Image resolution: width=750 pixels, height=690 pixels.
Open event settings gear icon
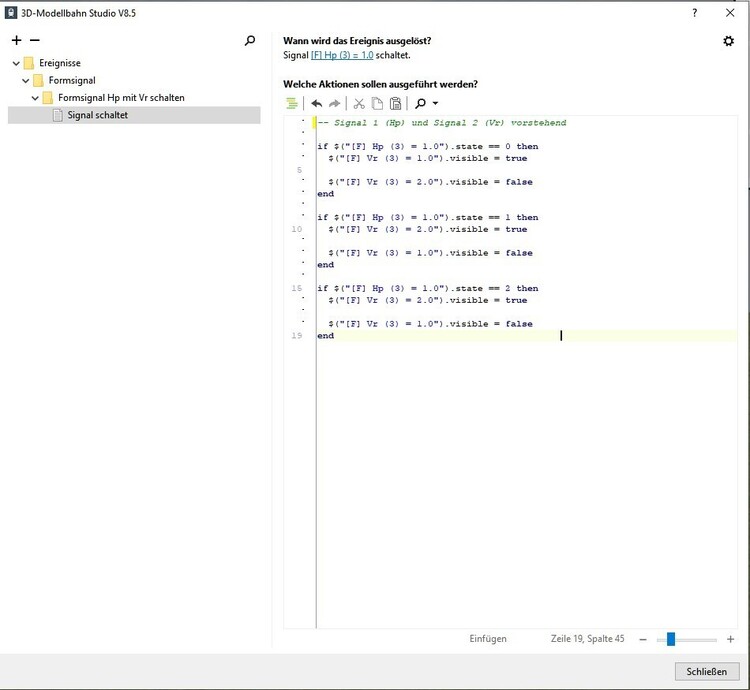pyautogui.click(x=728, y=41)
